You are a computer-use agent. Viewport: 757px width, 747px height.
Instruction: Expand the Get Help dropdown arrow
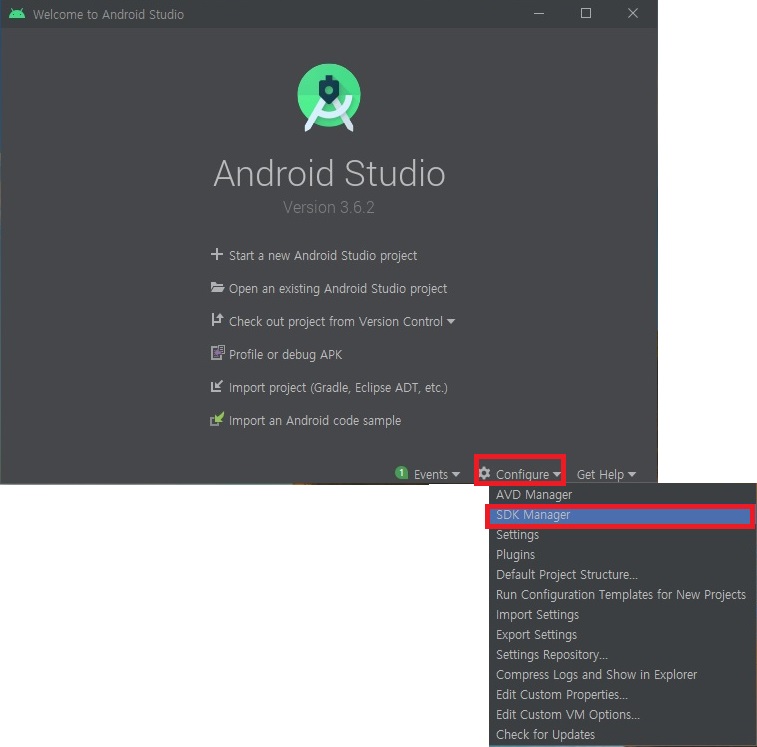pyautogui.click(x=632, y=475)
